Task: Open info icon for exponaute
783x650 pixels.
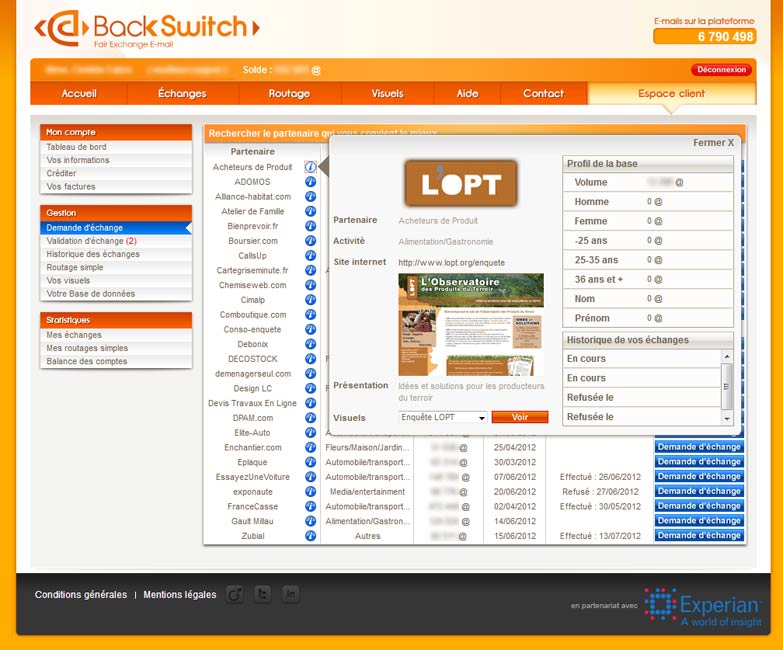Action: pyautogui.click(x=310, y=491)
